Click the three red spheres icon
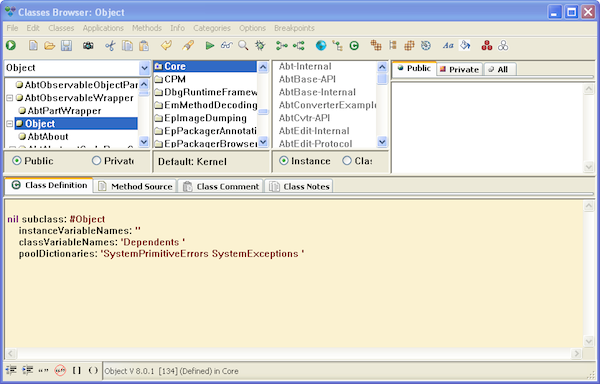 tap(487, 46)
